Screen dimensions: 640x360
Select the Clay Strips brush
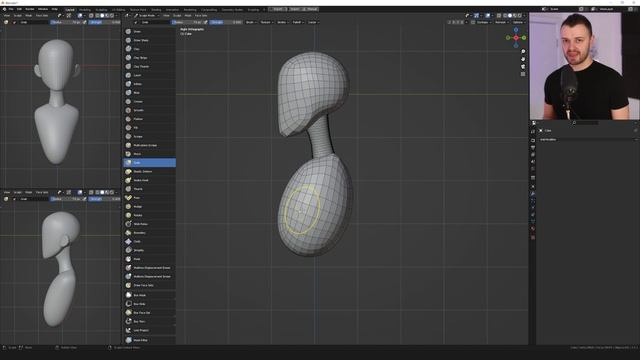coord(149,58)
